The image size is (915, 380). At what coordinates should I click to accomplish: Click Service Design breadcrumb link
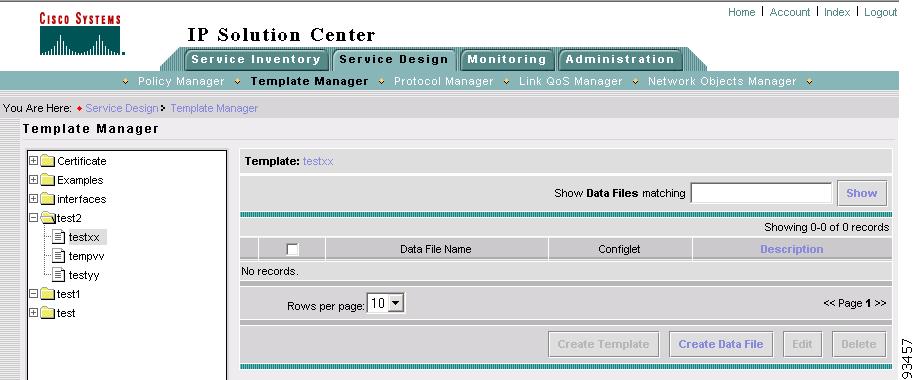(121, 108)
